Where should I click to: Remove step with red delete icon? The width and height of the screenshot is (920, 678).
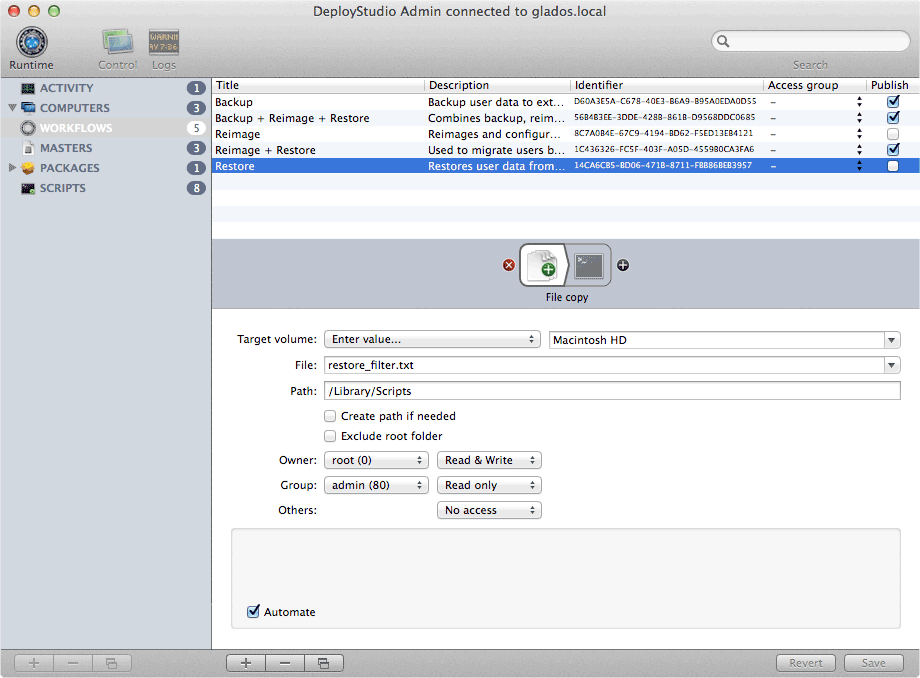click(508, 265)
